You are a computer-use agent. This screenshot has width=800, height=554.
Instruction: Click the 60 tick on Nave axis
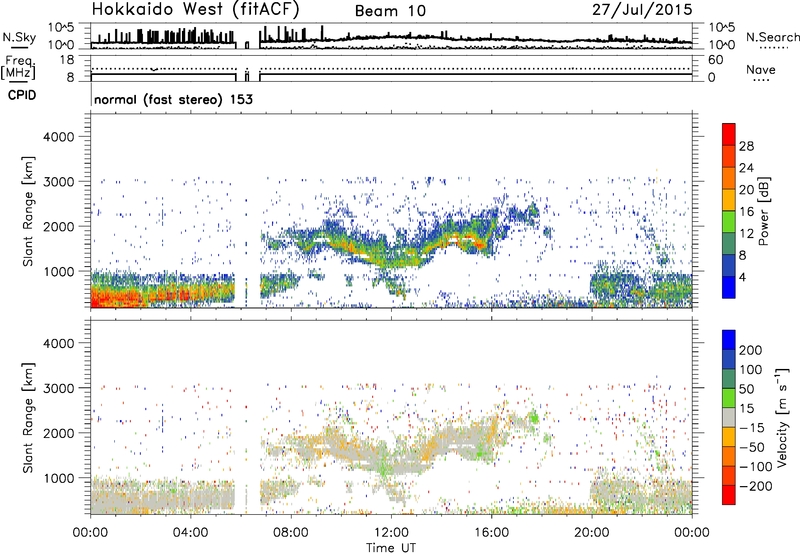click(715, 60)
